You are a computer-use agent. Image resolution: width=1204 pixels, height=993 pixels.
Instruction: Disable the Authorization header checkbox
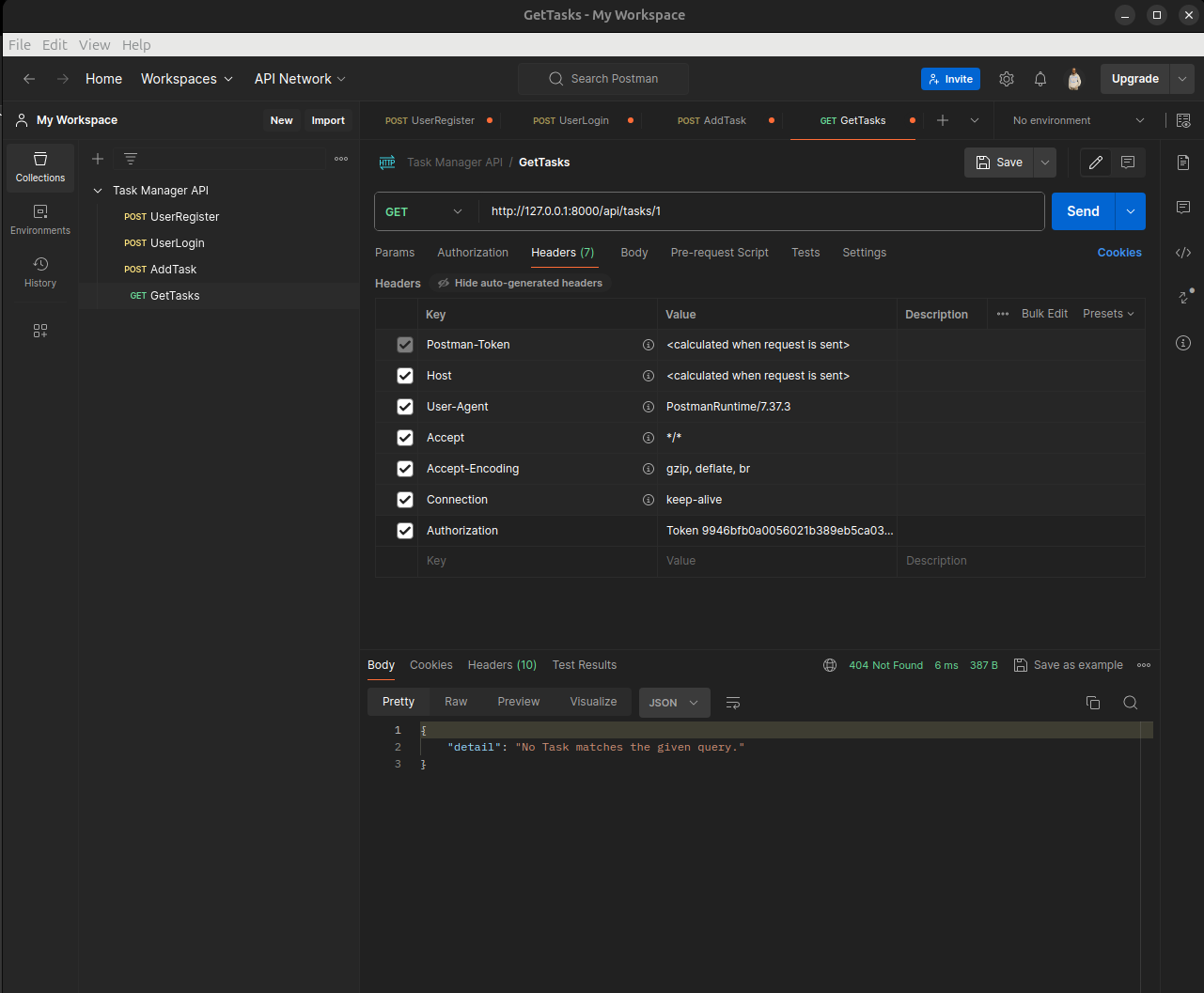[x=405, y=531]
